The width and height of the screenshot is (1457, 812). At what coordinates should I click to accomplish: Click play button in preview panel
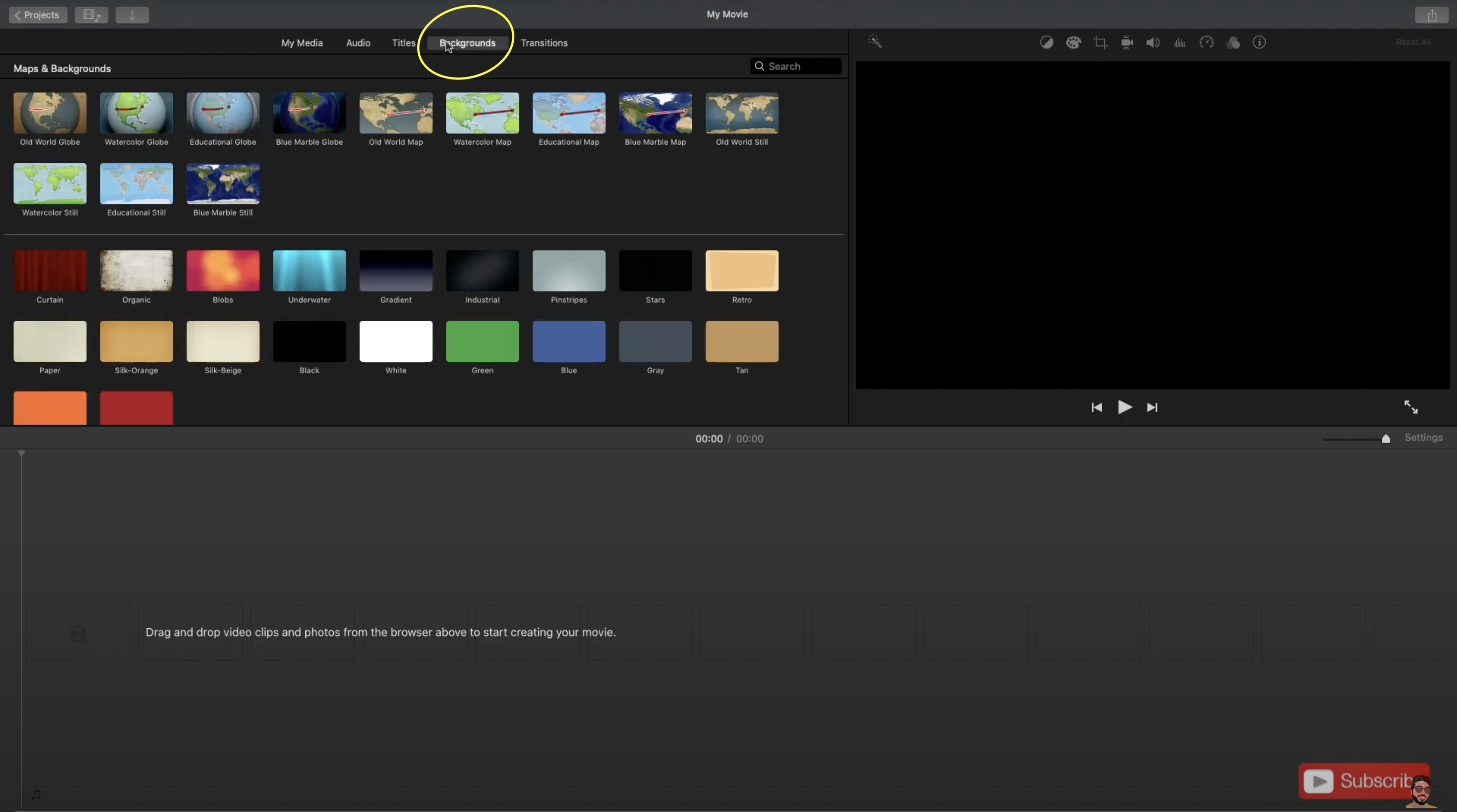tap(1124, 407)
